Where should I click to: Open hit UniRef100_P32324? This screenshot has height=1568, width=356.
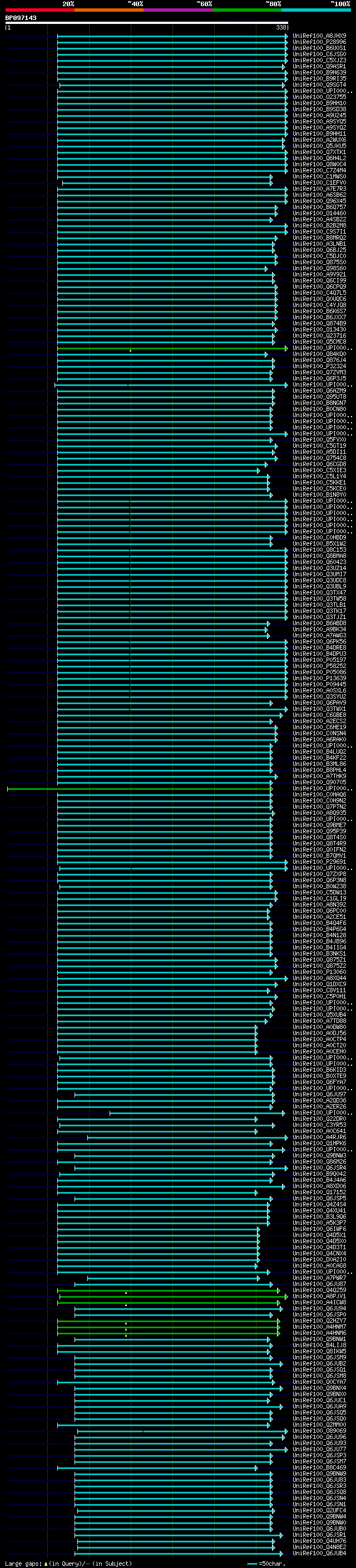pyautogui.click(x=319, y=367)
